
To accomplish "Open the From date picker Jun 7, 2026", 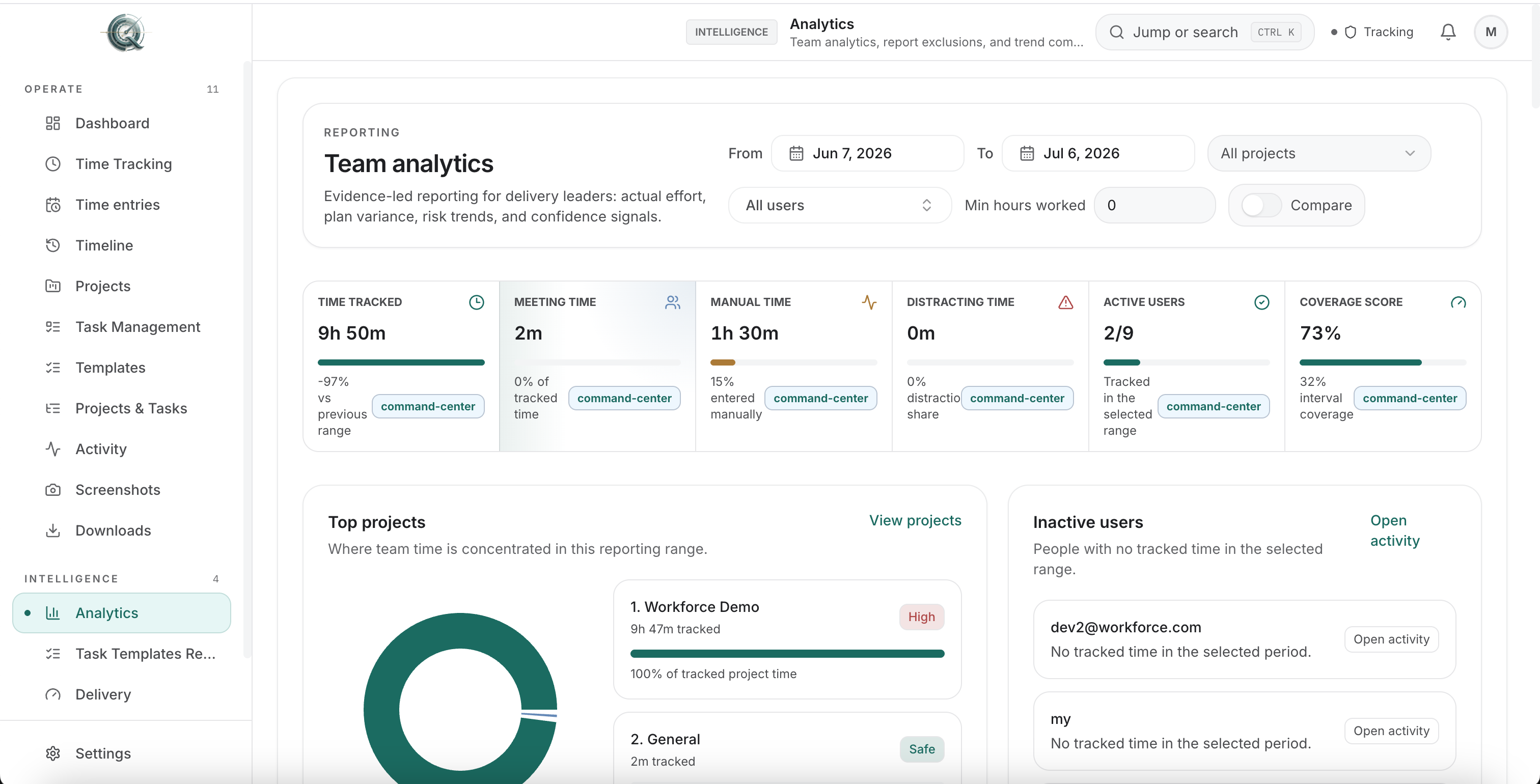I will (x=867, y=154).
